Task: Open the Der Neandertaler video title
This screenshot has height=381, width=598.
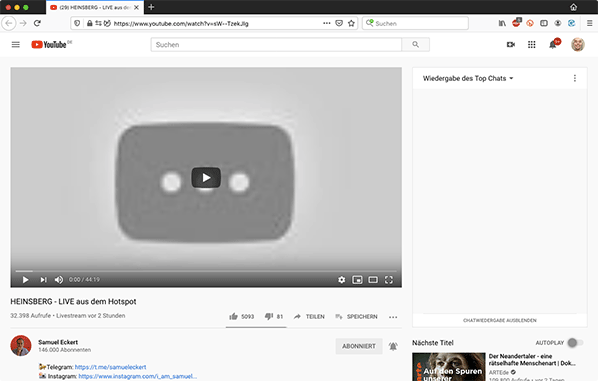Action: tap(532, 360)
